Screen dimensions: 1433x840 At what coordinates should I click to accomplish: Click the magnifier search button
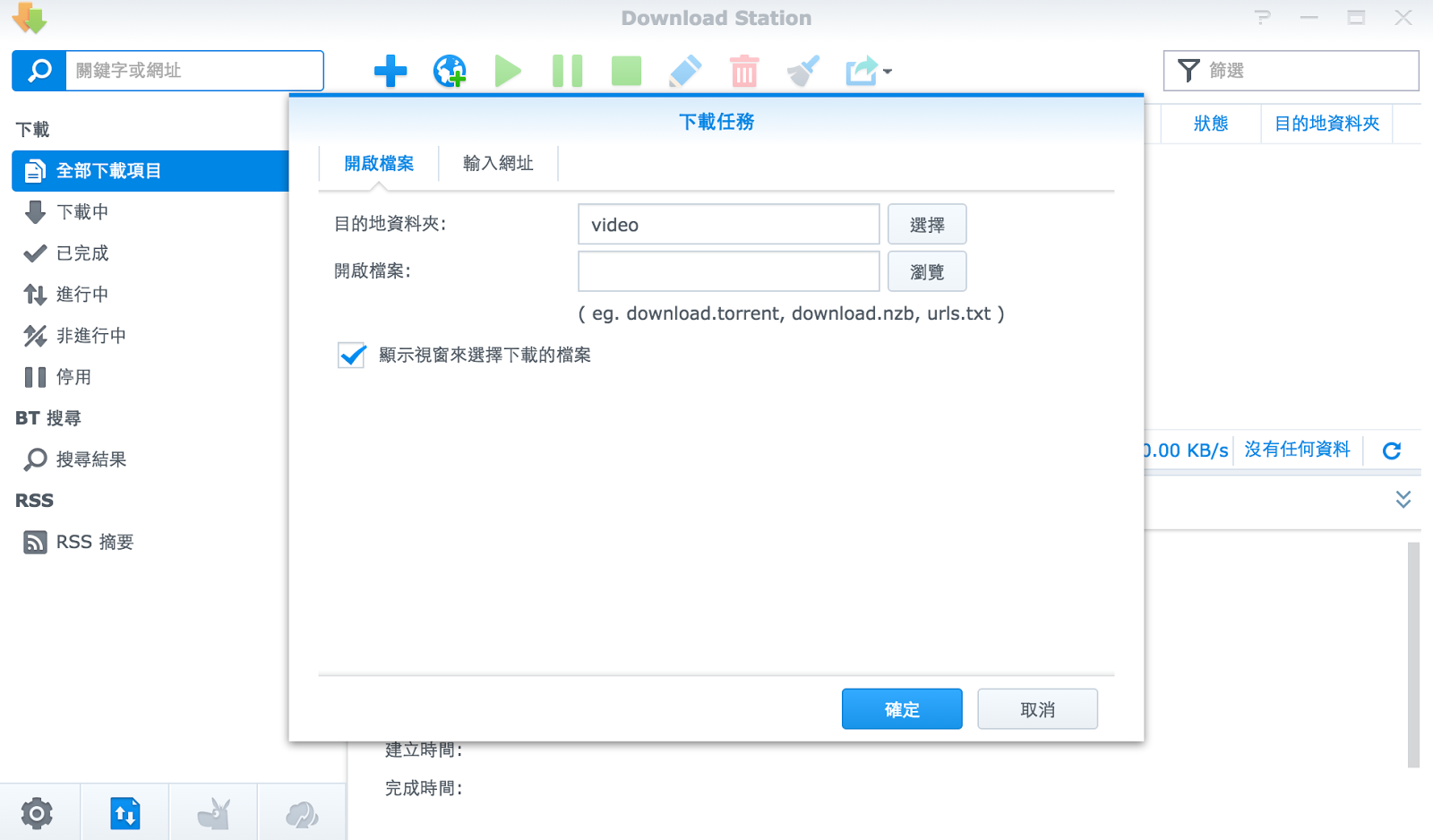coord(39,71)
